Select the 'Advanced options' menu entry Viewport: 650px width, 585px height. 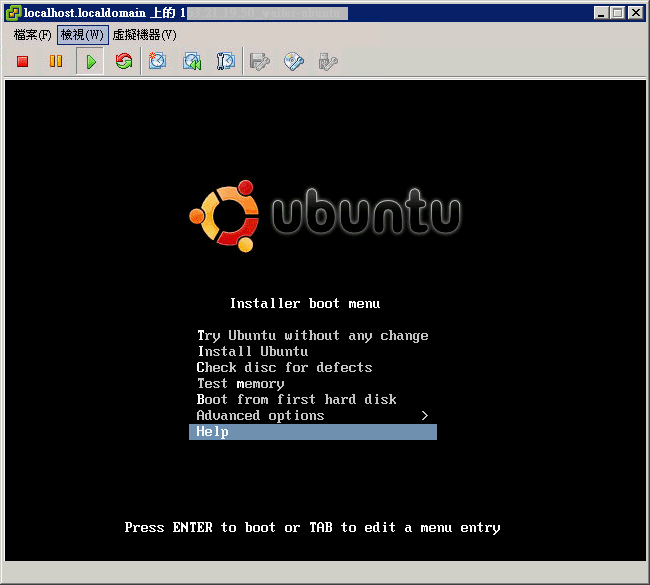(x=313, y=415)
